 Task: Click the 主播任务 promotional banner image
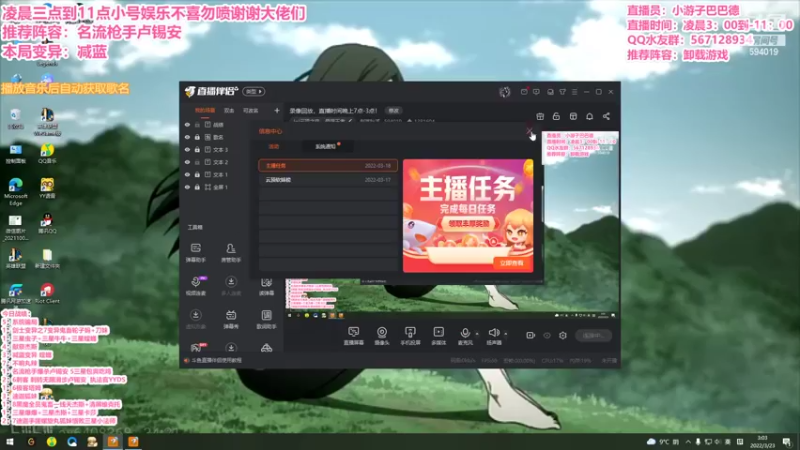coord(468,215)
